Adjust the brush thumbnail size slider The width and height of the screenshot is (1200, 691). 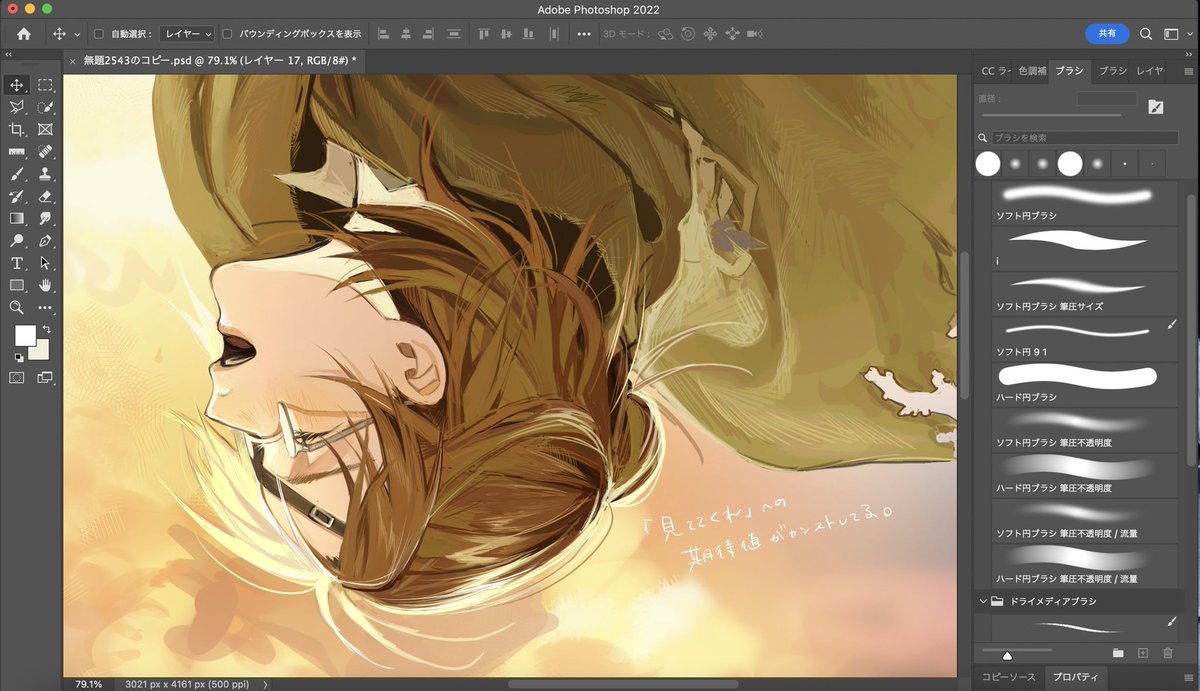coord(1007,654)
